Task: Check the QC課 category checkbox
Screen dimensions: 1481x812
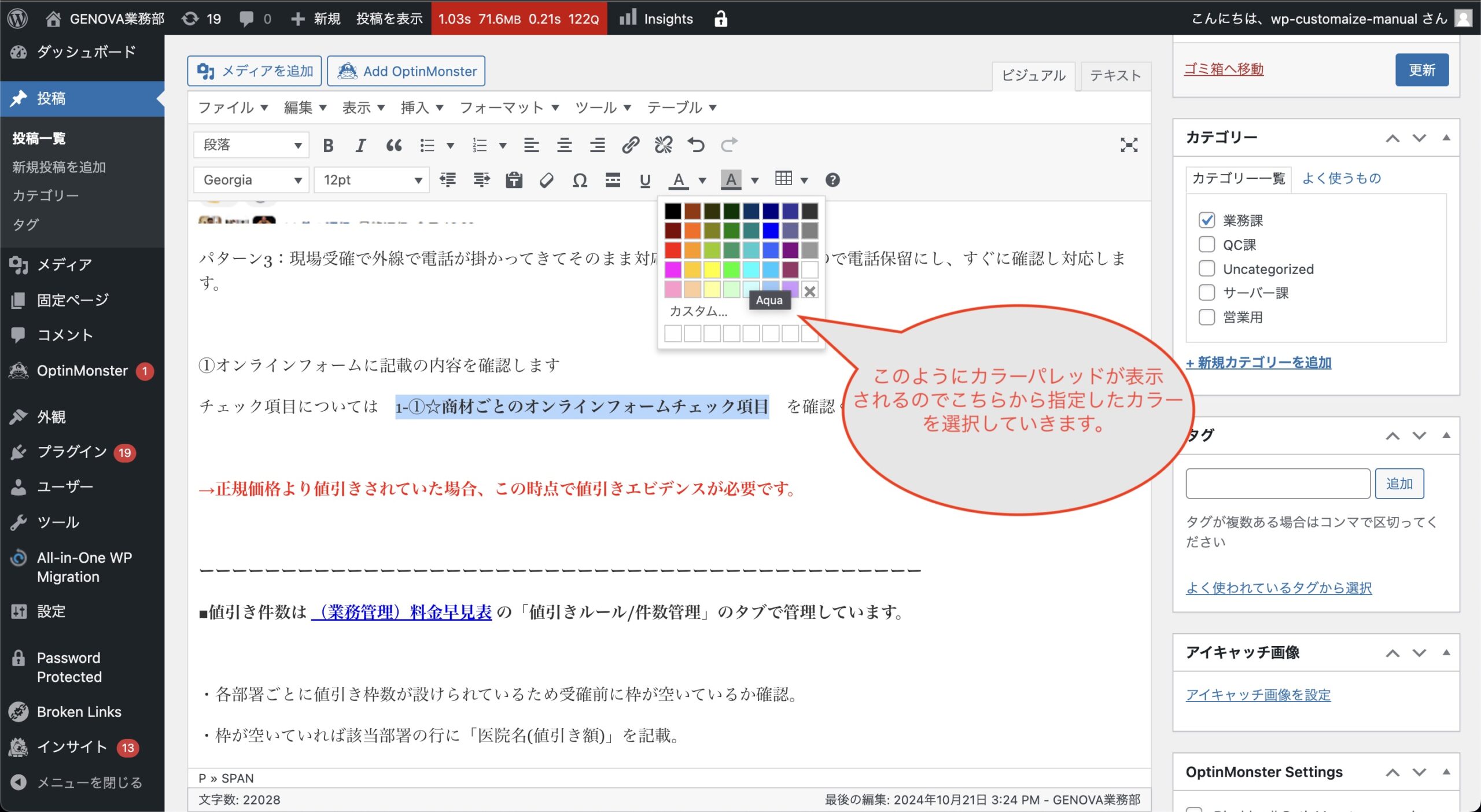Action: (x=1207, y=245)
